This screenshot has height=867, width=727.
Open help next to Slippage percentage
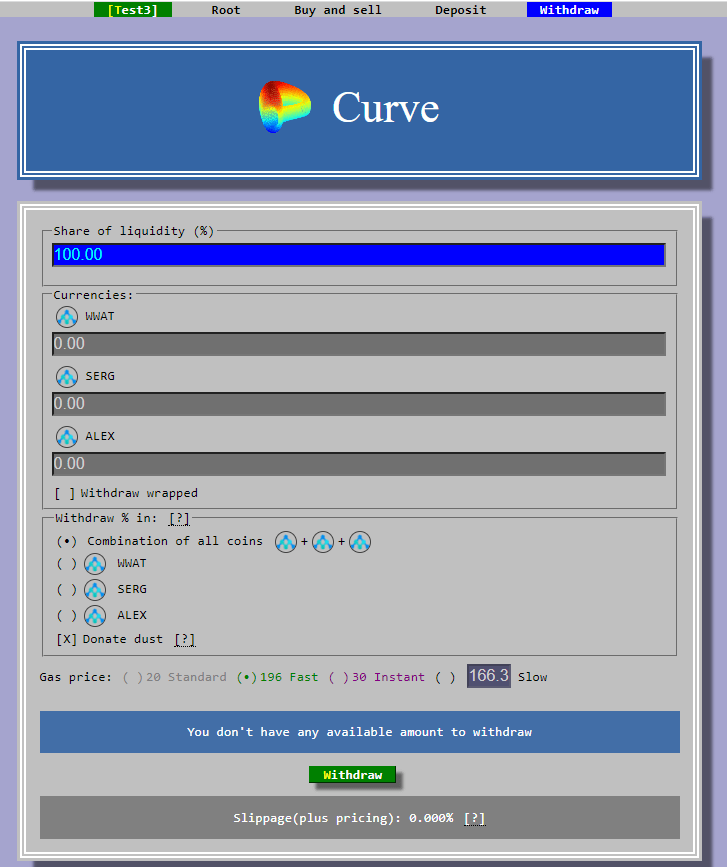click(474, 818)
